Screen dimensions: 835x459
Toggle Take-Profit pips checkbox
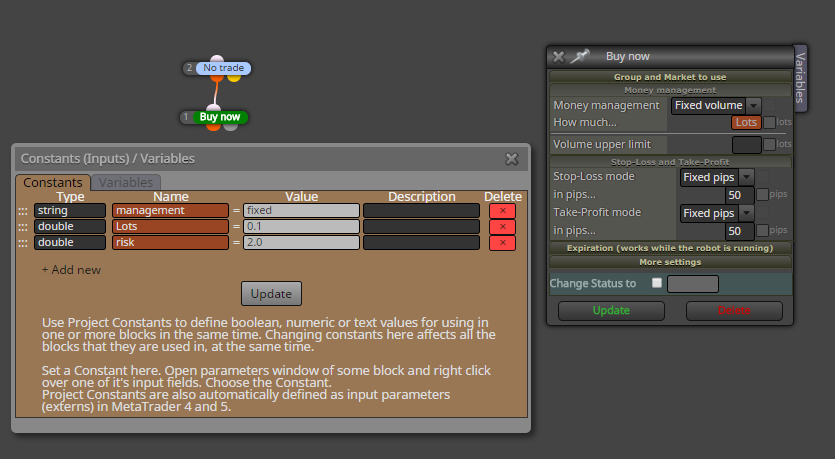pos(762,231)
